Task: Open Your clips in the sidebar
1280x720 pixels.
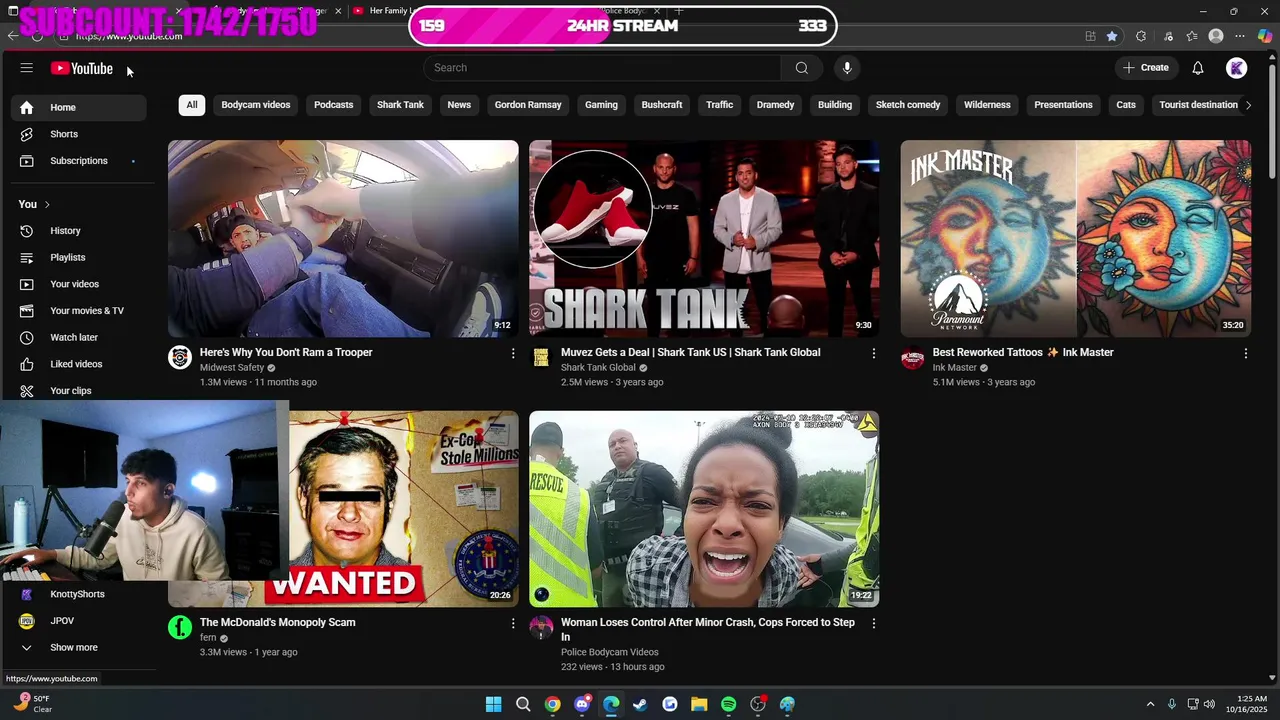Action: coord(78,391)
